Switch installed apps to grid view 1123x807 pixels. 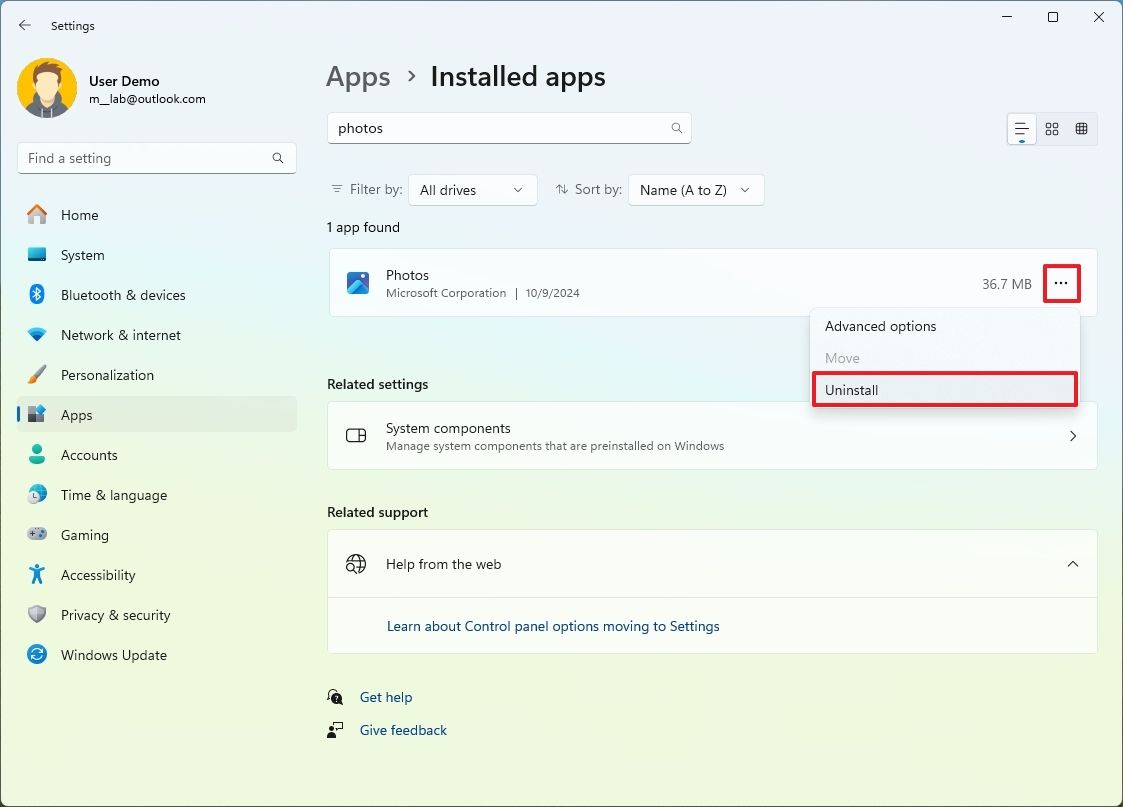[1051, 128]
